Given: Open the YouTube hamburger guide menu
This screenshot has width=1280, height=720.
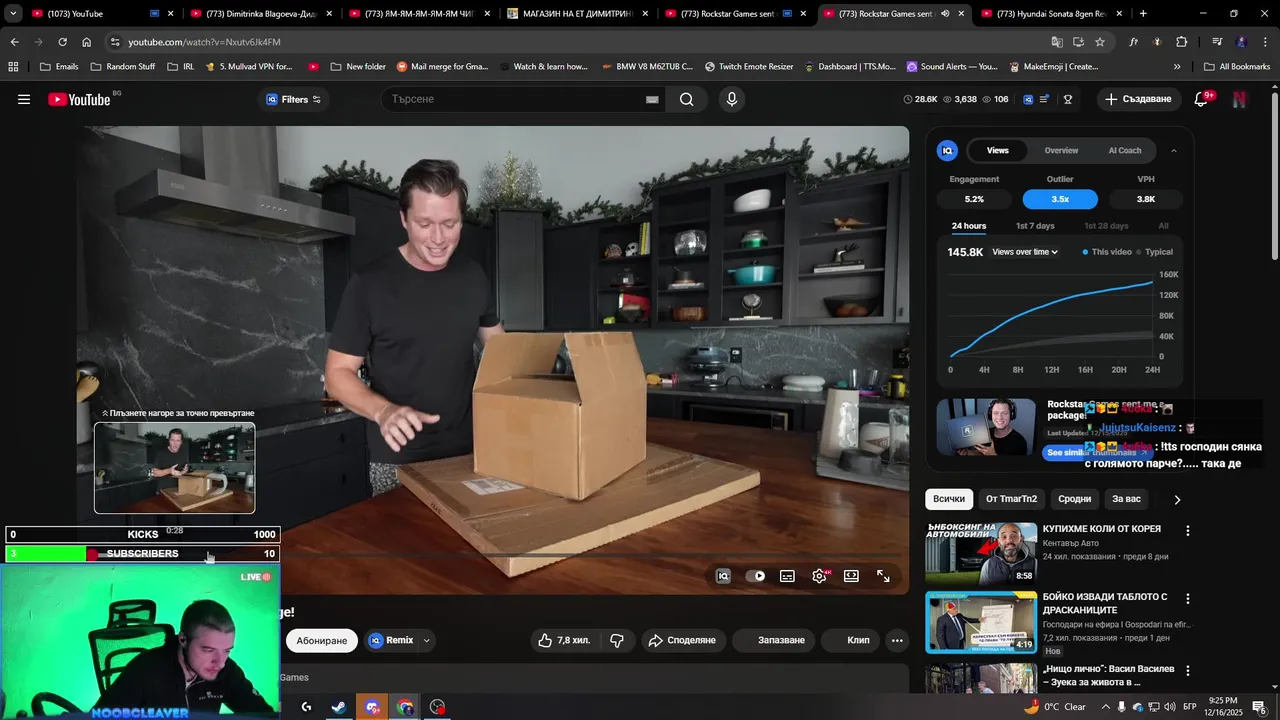Looking at the screenshot, I should click(x=24, y=99).
